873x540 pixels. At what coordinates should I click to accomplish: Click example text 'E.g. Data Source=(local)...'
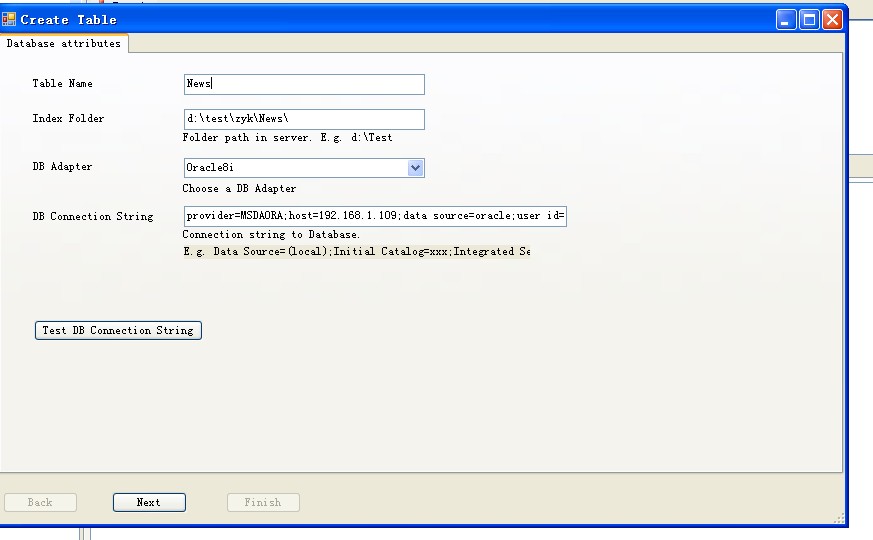point(357,252)
